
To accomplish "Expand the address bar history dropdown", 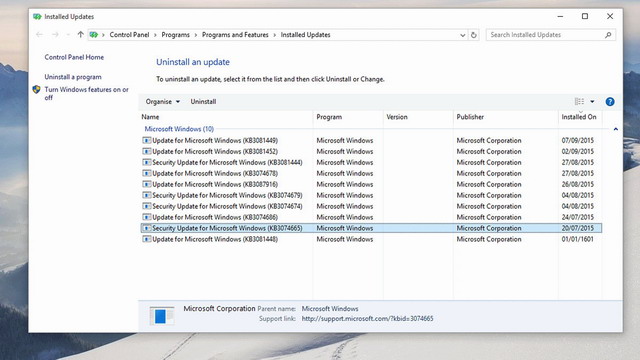I will coord(462,35).
